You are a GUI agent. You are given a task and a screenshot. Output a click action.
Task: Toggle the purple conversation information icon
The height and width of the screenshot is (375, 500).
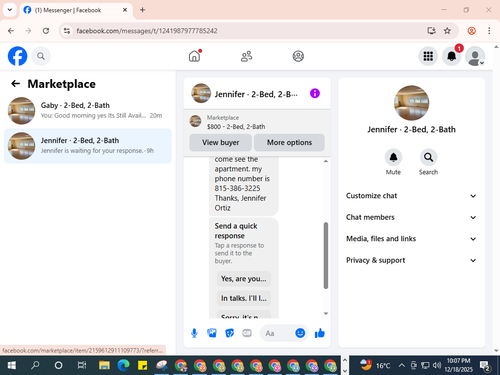[315, 93]
